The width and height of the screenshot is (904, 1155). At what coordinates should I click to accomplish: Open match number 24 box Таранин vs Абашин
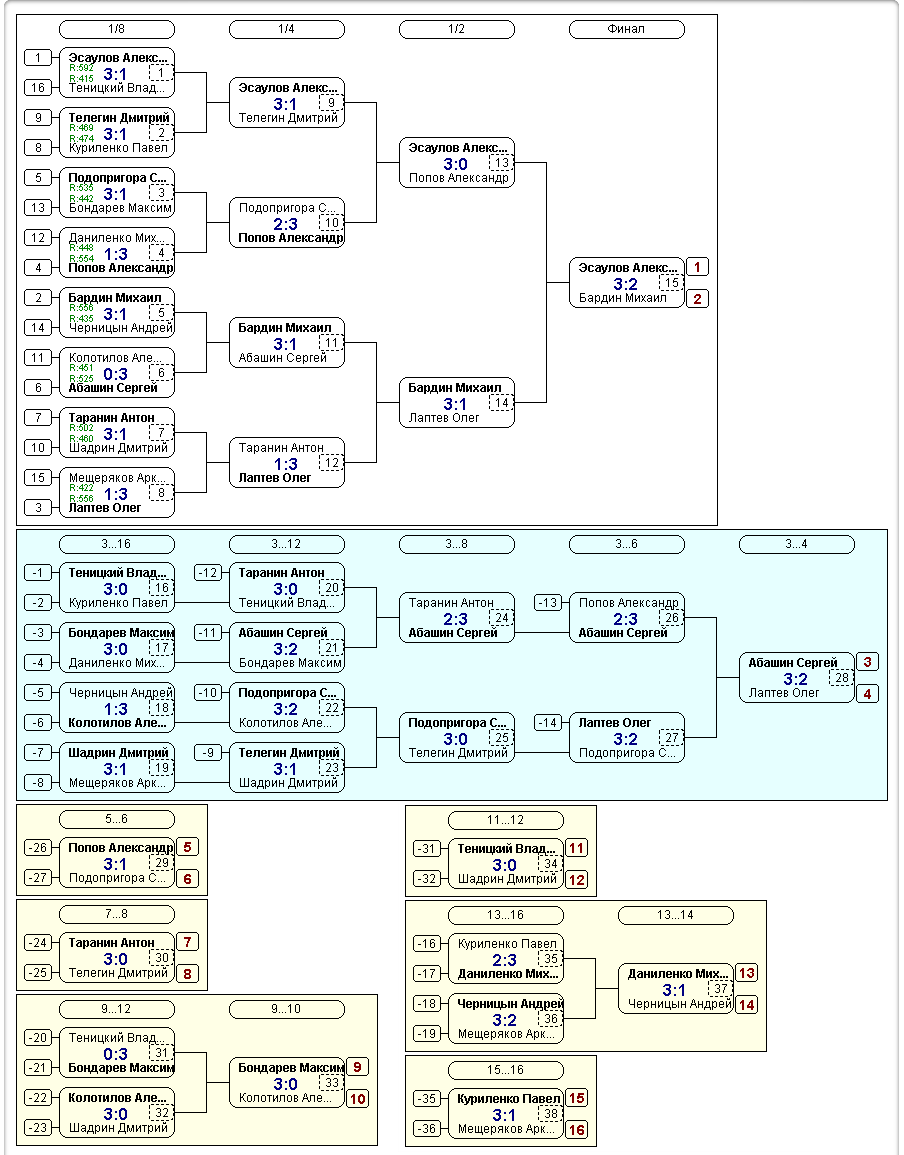pos(501,618)
